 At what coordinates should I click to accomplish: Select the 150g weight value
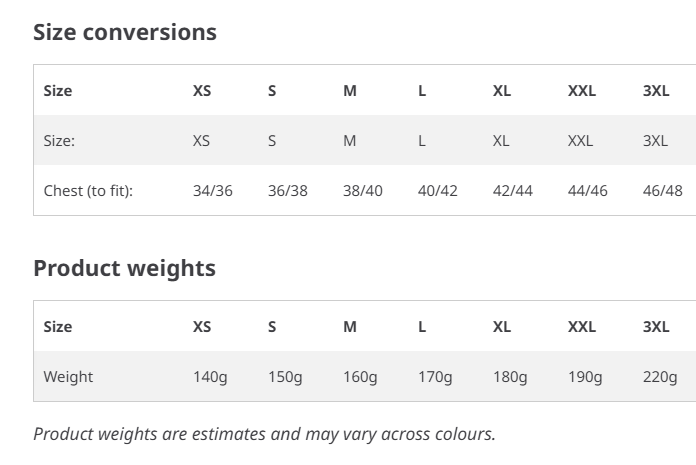coord(285,377)
